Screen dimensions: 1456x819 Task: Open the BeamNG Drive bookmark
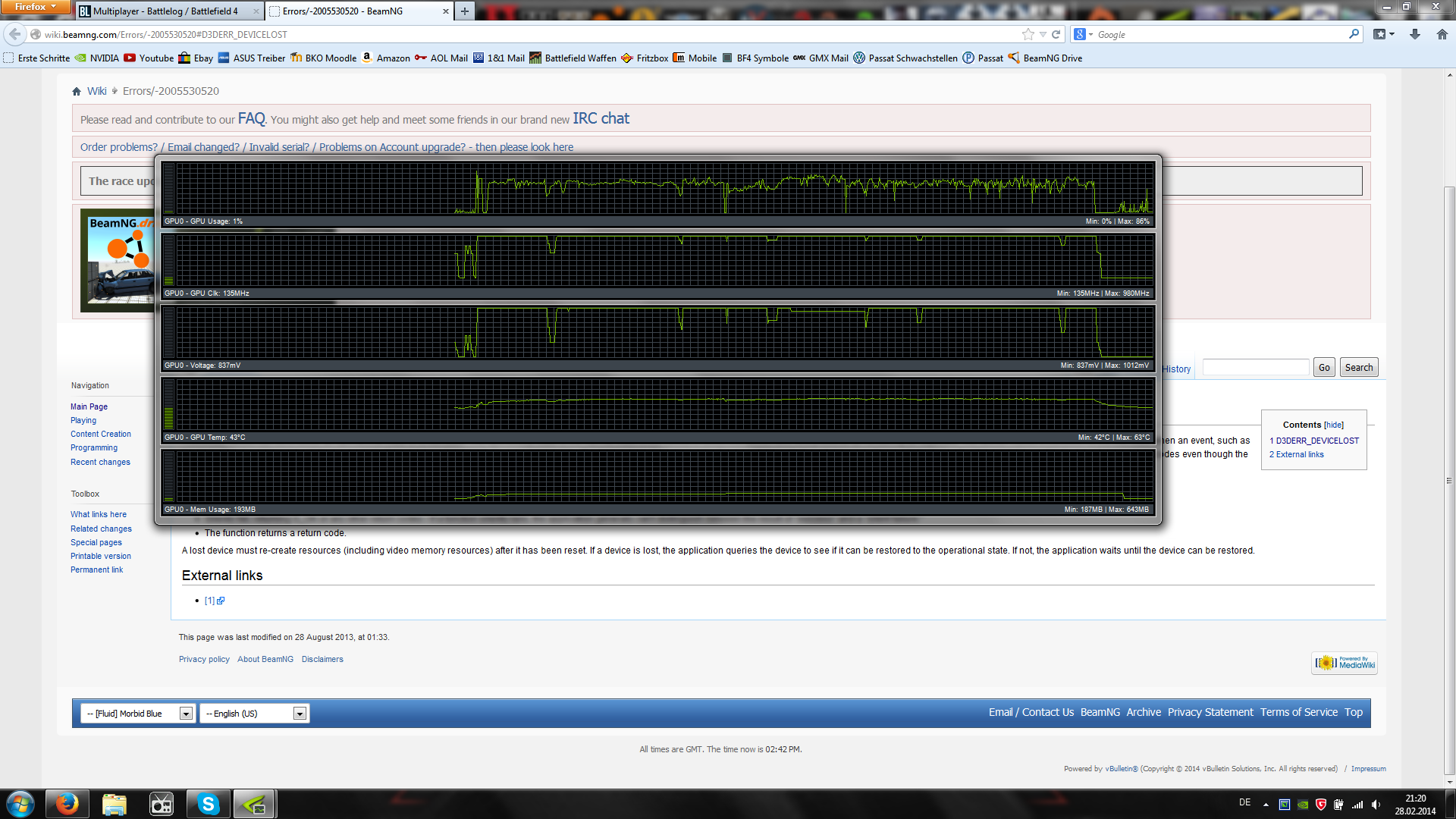(1045, 58)
